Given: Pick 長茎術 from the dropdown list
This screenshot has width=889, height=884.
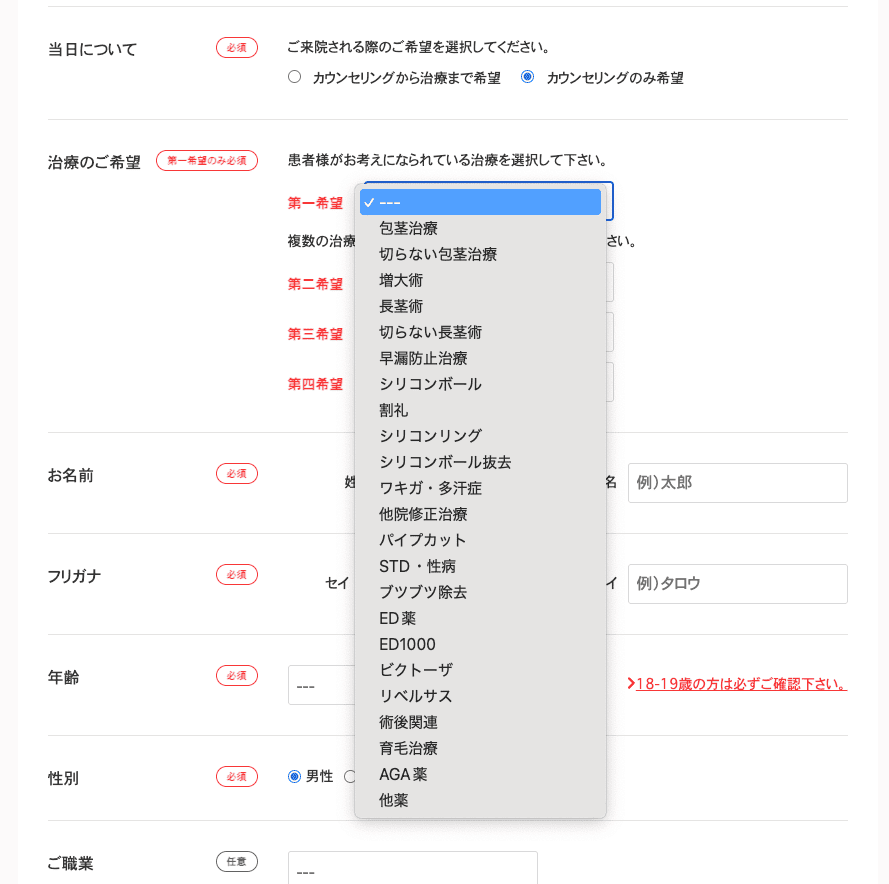Looking at the screenshot, I should (x=400, y=305).
